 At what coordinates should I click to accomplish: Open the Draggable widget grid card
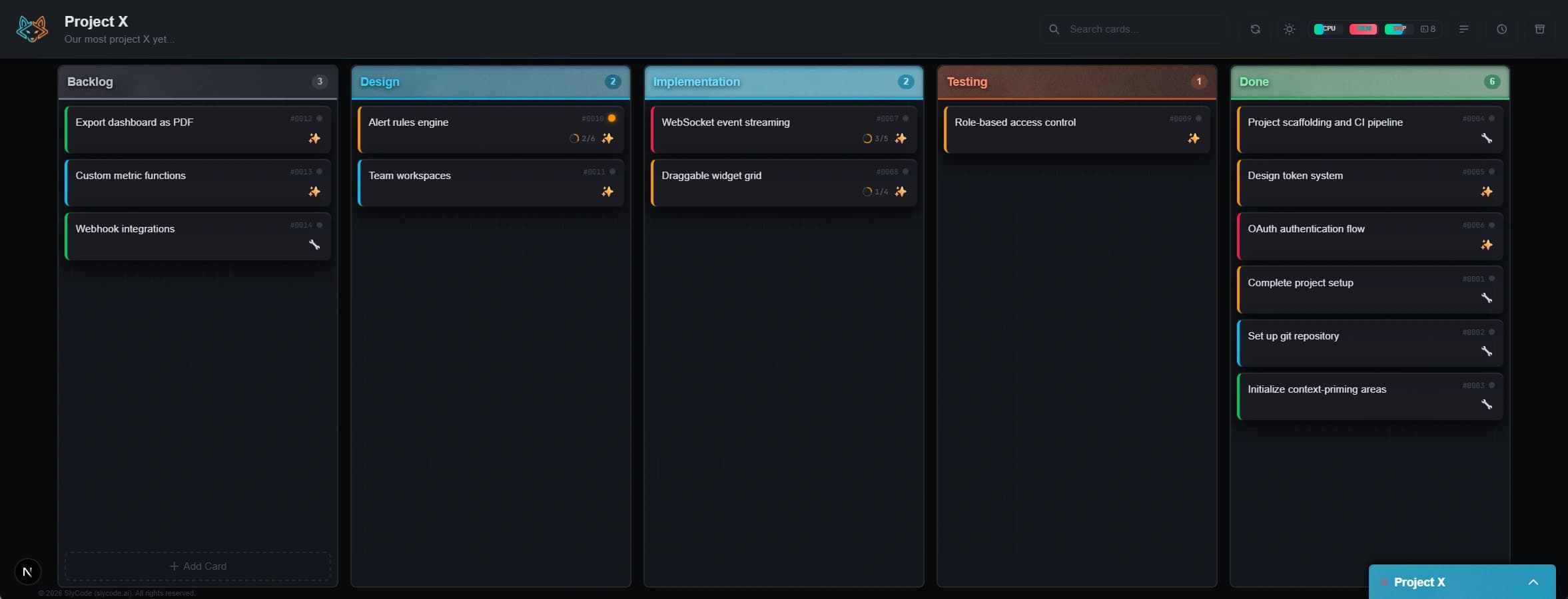coord(784,183)
